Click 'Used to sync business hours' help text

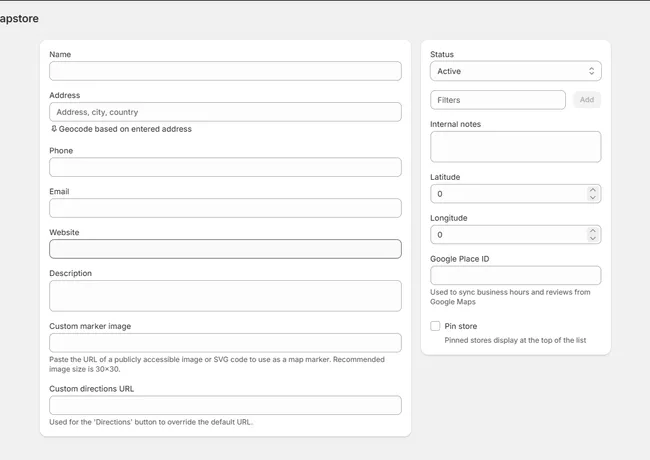[x=510, y=297]
